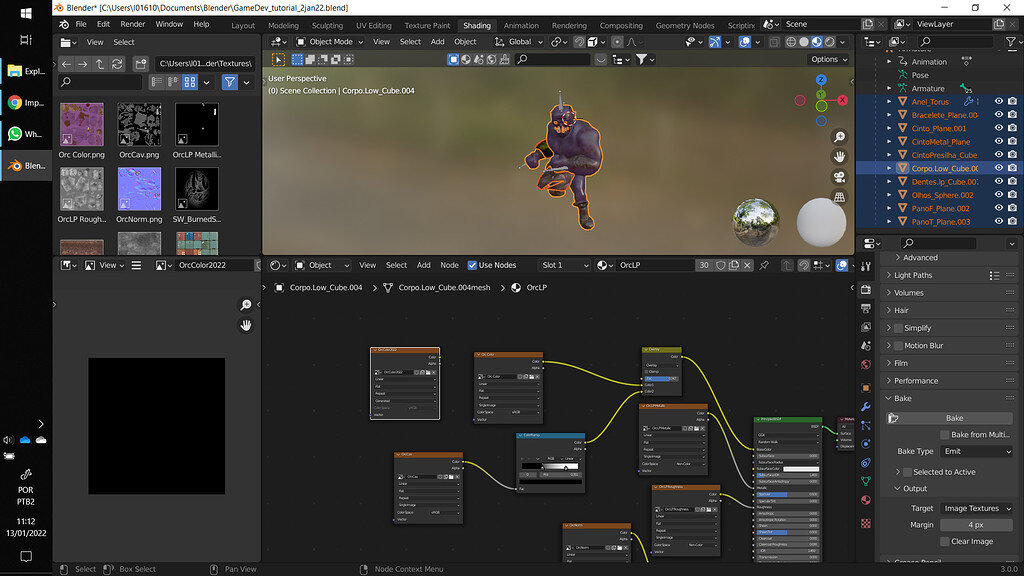Open the Output properties tab
The width and height of the screenshot is (1024, 576).
866,308
